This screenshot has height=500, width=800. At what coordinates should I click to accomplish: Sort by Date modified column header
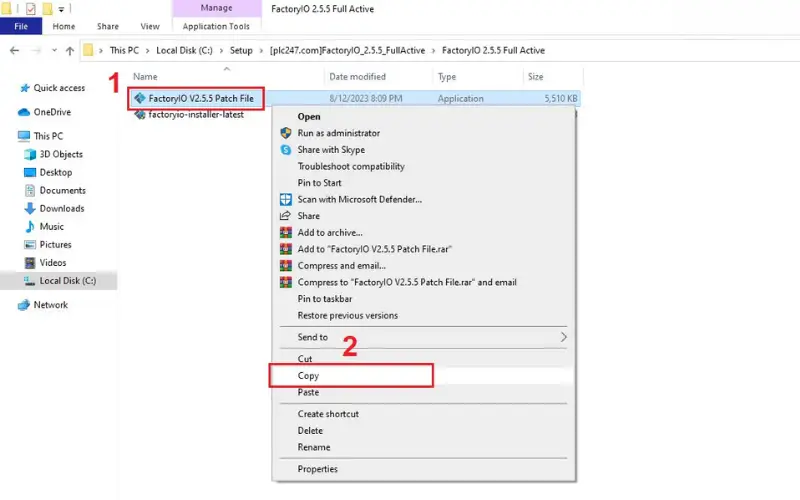pyautogui.click(x=357, y=77)
